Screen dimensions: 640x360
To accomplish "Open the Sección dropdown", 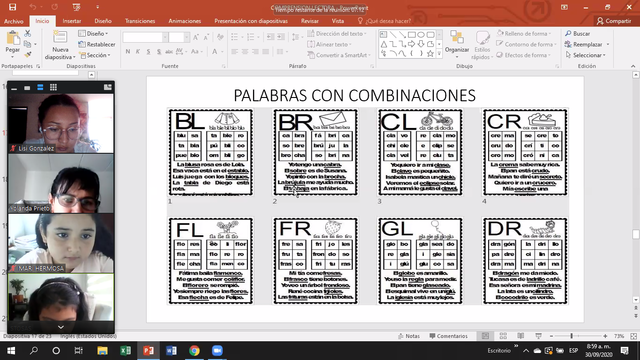I will tap(94, 55).
